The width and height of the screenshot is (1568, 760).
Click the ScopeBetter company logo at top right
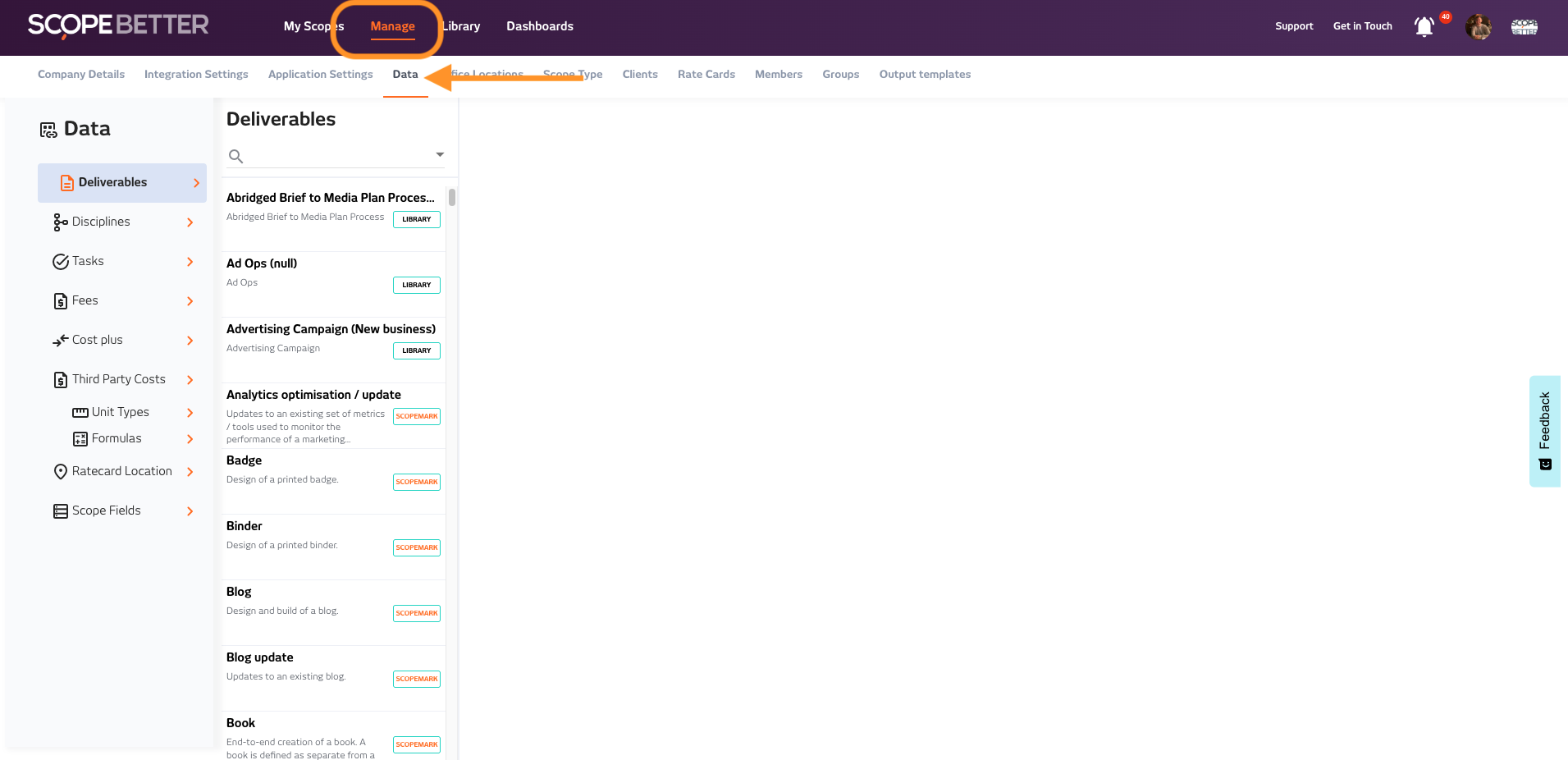[x=1524, y=27]
